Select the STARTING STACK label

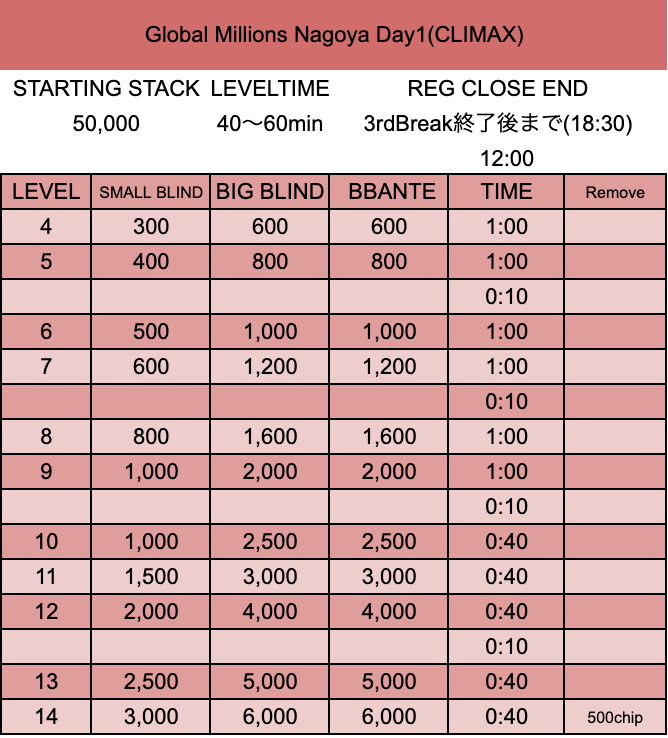tap(106, 89)
